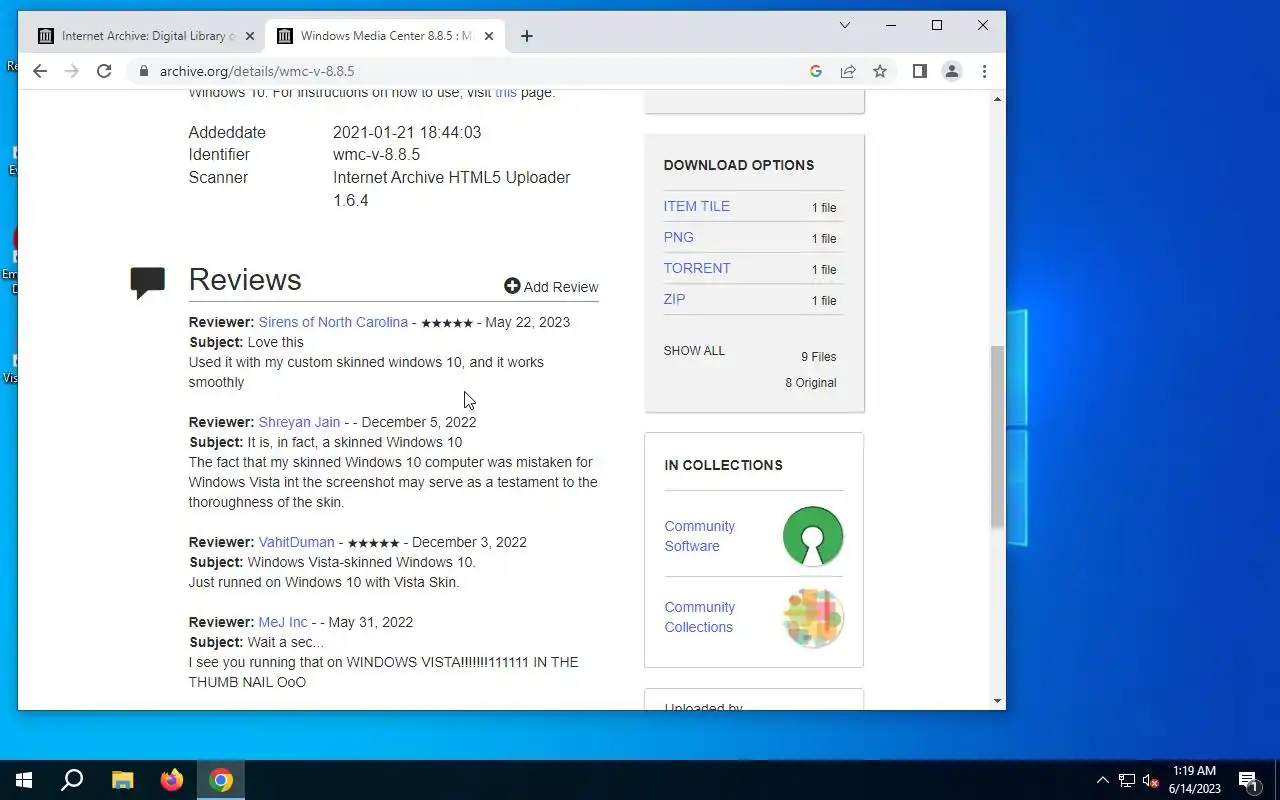Click the Chrome taskbar icon
Screen dimensions: 1280x800
(x=221, y=780)
